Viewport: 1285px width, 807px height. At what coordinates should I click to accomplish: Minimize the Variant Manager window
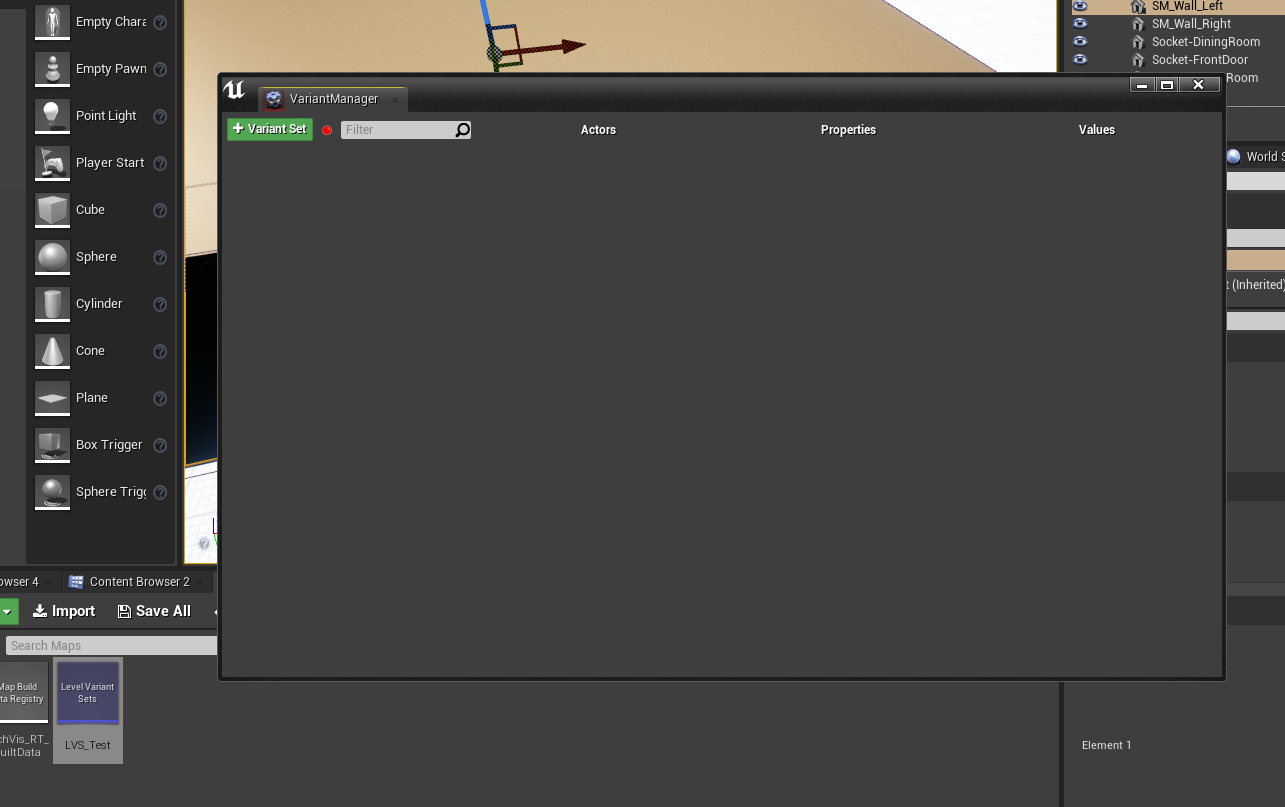pos(1142,85)
